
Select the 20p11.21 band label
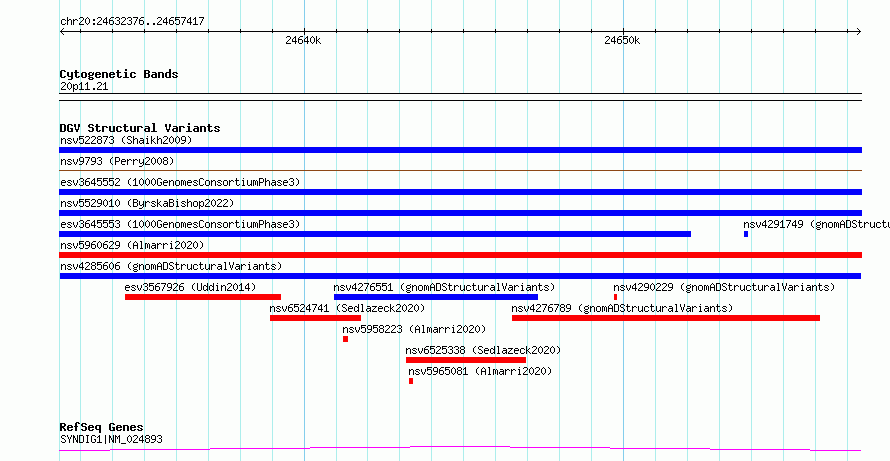[x=84, y=87]
